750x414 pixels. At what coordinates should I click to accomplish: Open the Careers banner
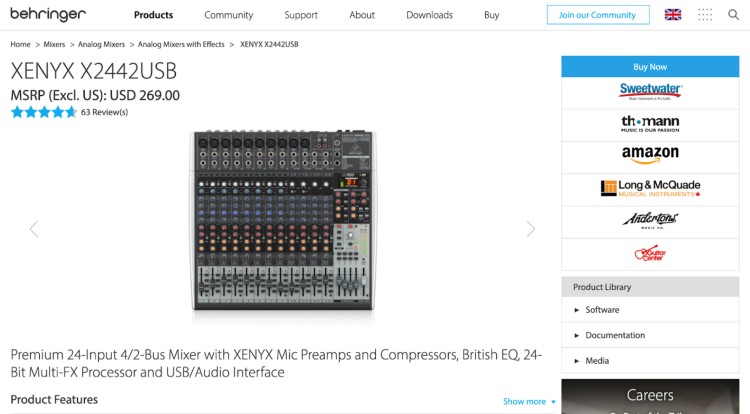[650, 396]
